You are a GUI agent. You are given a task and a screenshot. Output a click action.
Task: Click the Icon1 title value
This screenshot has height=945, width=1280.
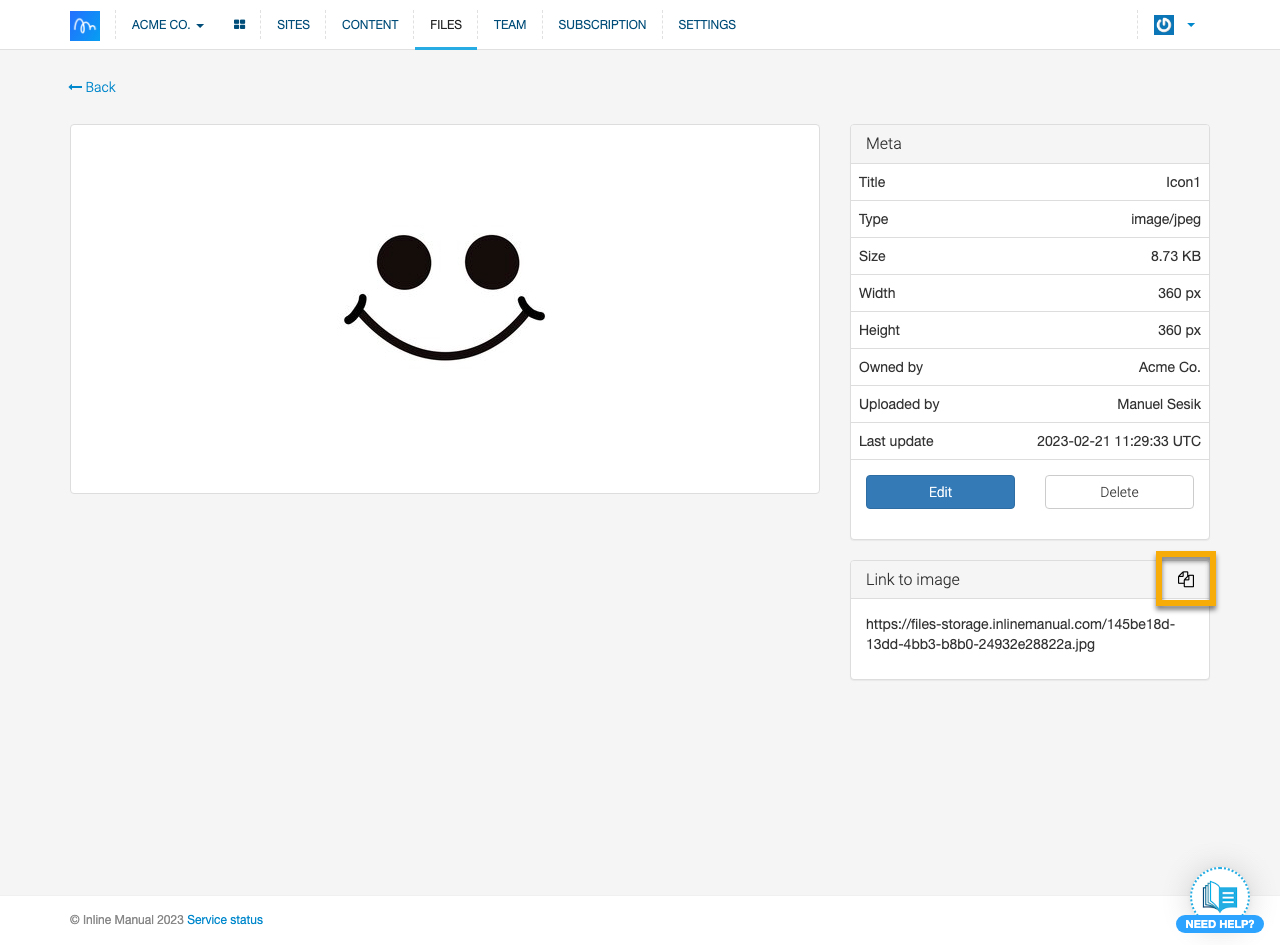pos(1182,182)
